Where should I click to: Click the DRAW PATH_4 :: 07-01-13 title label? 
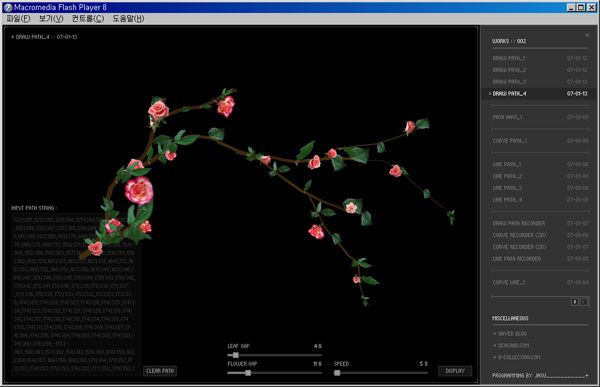pyautogui.click(x=44, y=37)
